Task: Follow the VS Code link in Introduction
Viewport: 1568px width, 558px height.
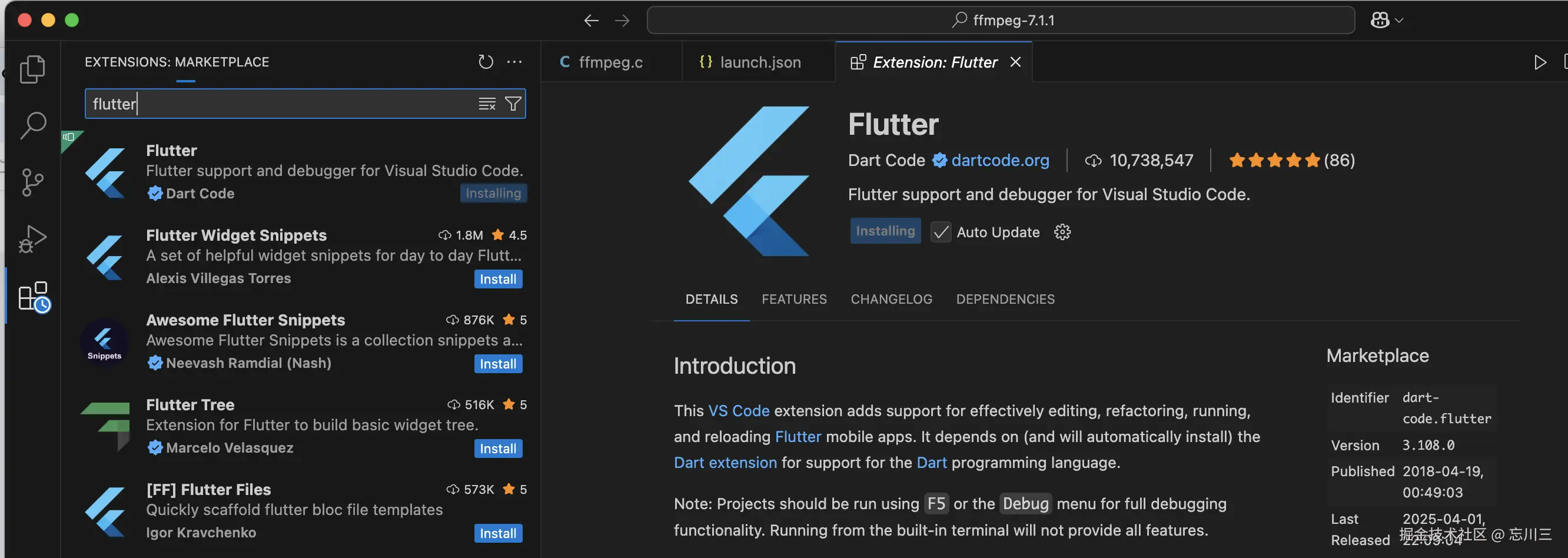Action: pyautogui.click(x=738, y=411)
